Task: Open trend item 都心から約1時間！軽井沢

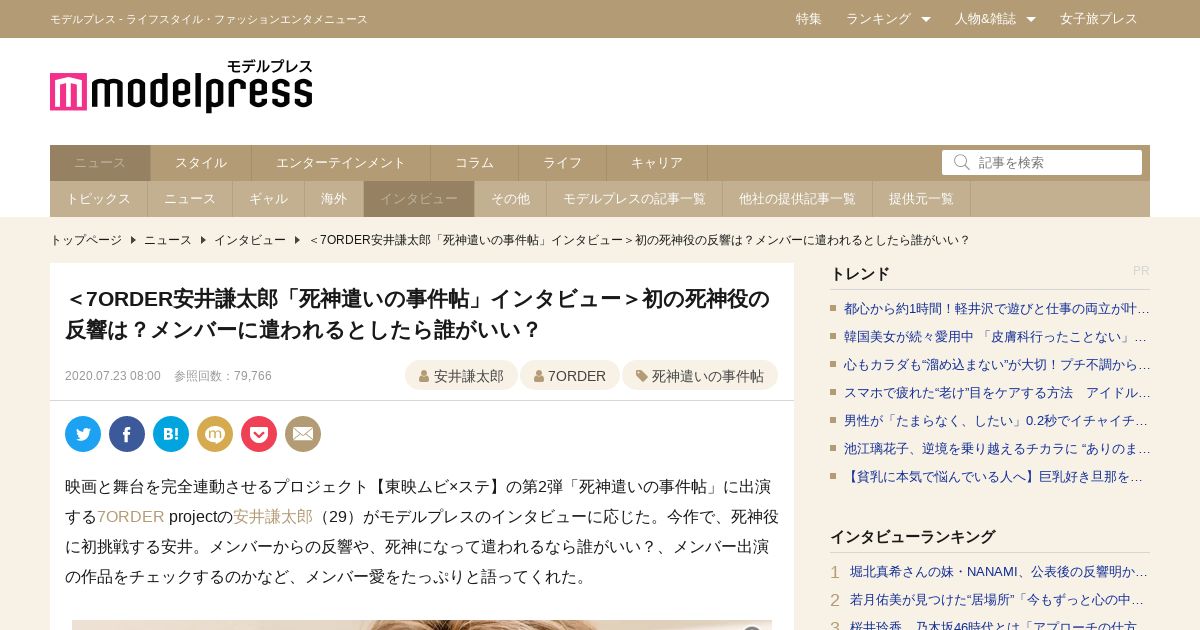Action: tap(996, 309)
